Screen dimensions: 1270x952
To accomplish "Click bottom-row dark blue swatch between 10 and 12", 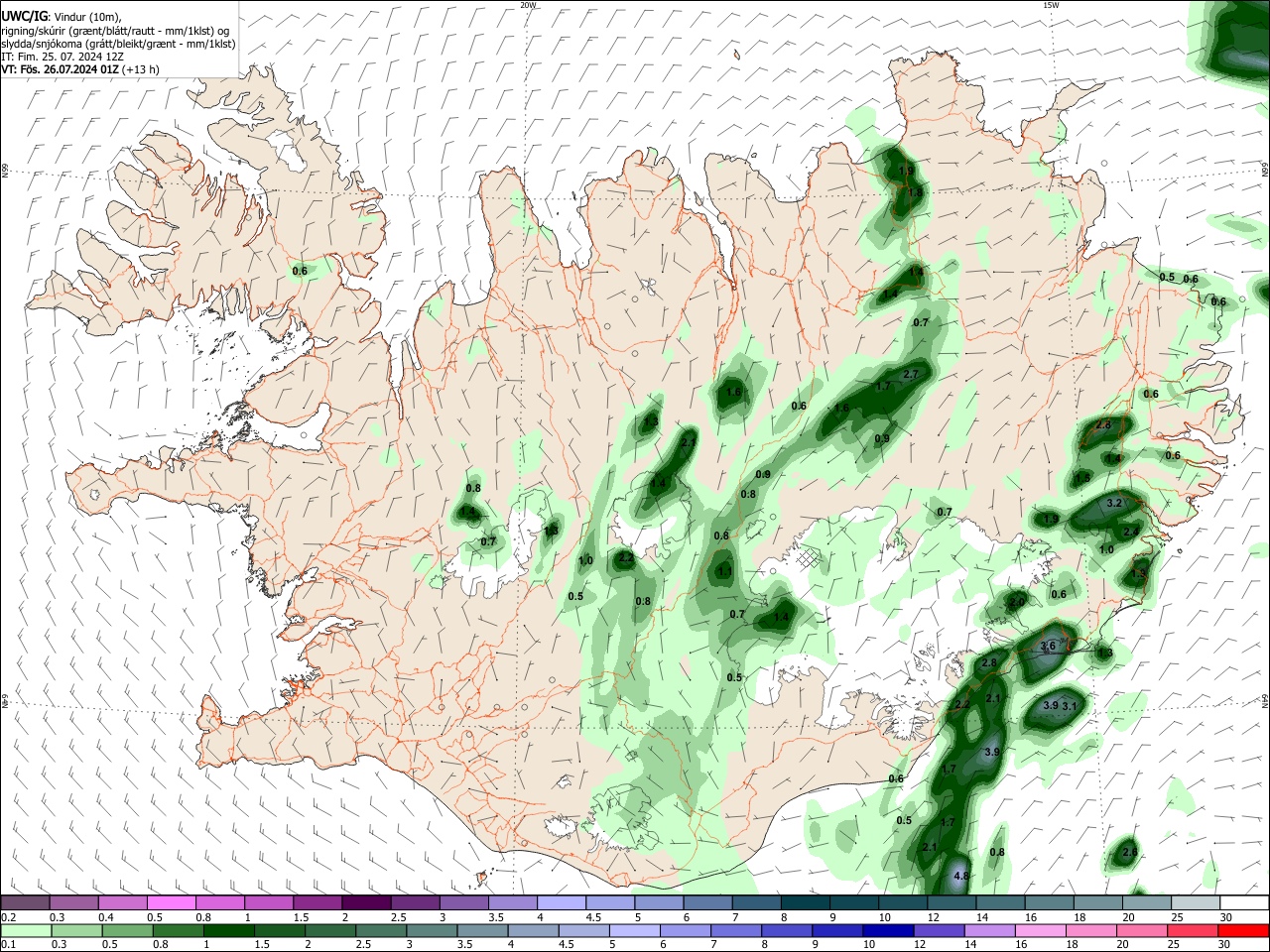I will [x=886, y=931].
